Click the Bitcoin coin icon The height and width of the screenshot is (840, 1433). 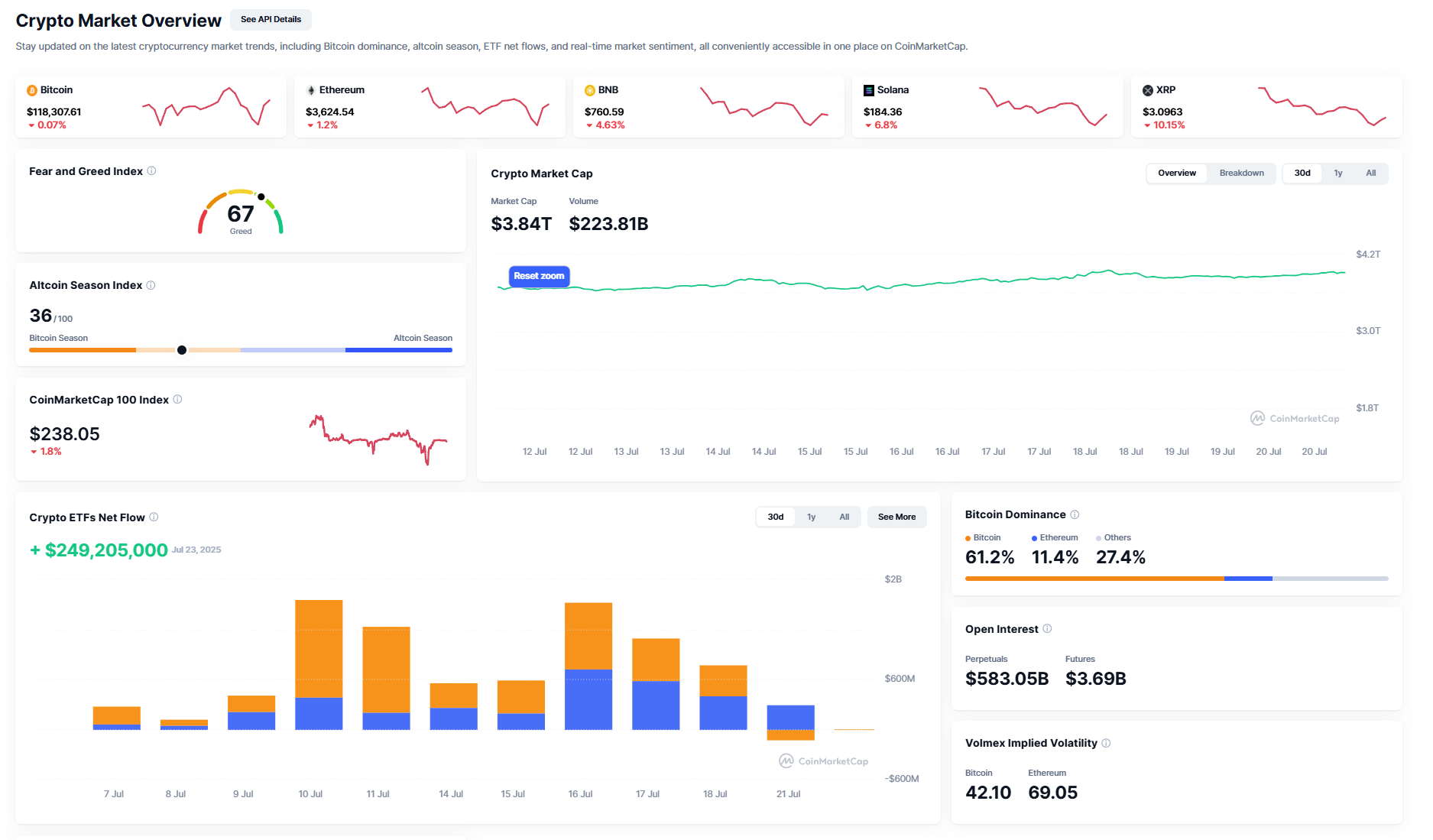[32, 90]
